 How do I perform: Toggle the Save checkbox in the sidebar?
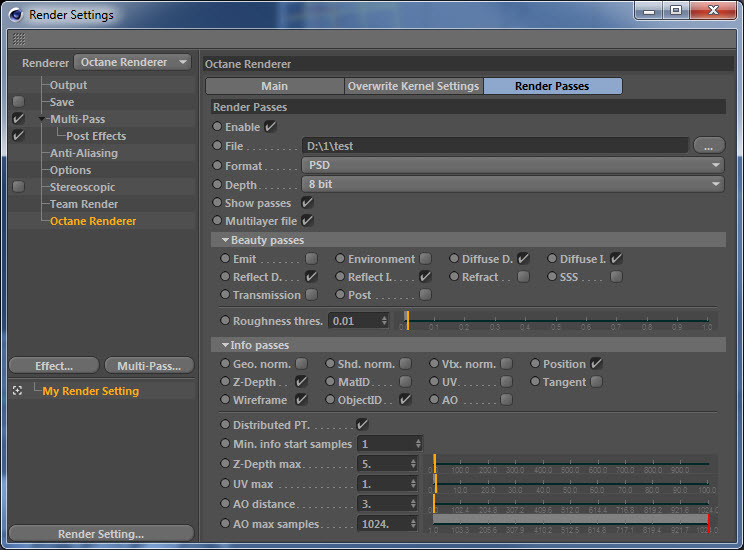pos(18,102)
